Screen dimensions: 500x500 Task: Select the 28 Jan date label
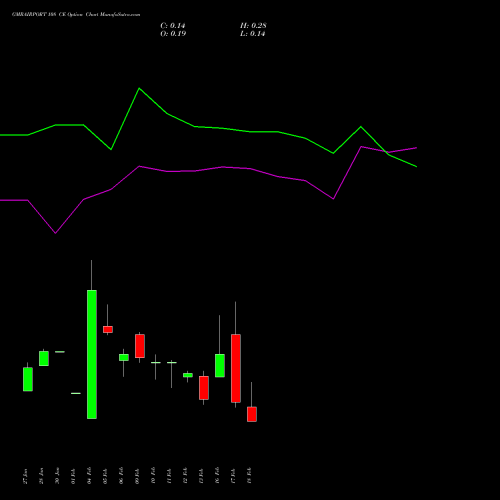tap(42, 476)
